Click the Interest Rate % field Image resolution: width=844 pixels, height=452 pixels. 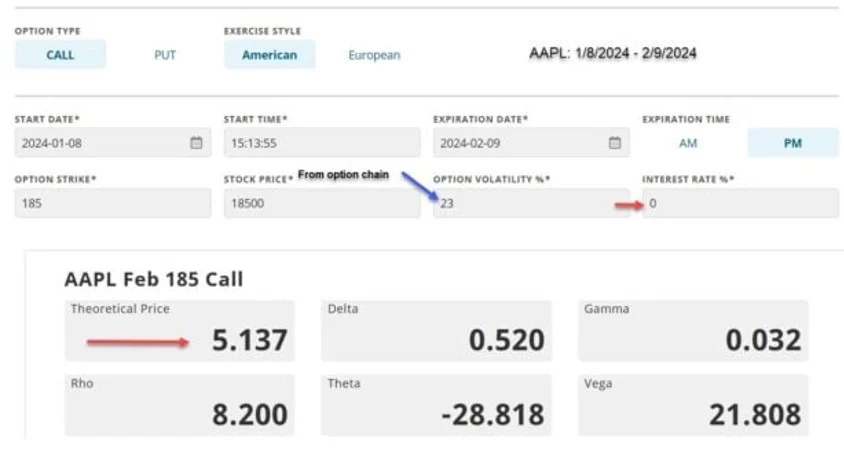[x=740, y=203]
